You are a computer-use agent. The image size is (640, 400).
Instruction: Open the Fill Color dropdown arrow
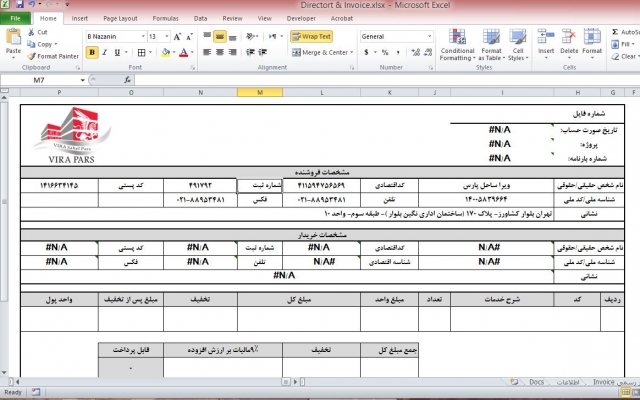174,52
